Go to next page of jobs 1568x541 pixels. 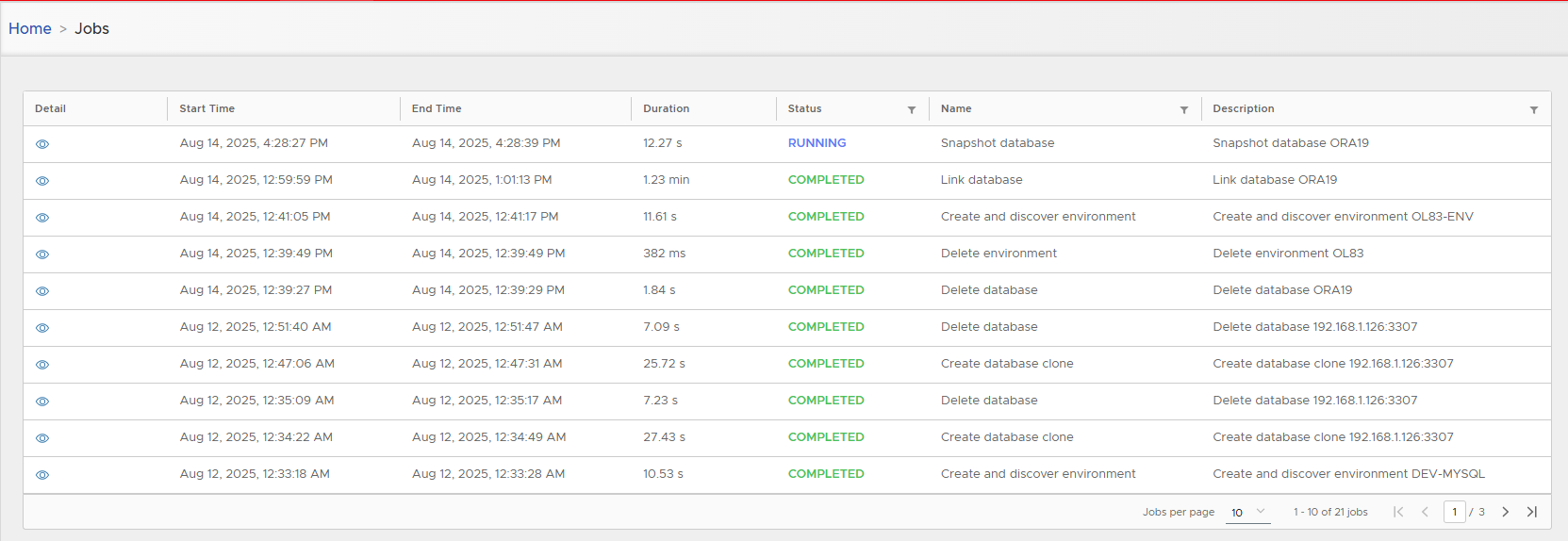pyautogui.click(x=1506, y=512)
